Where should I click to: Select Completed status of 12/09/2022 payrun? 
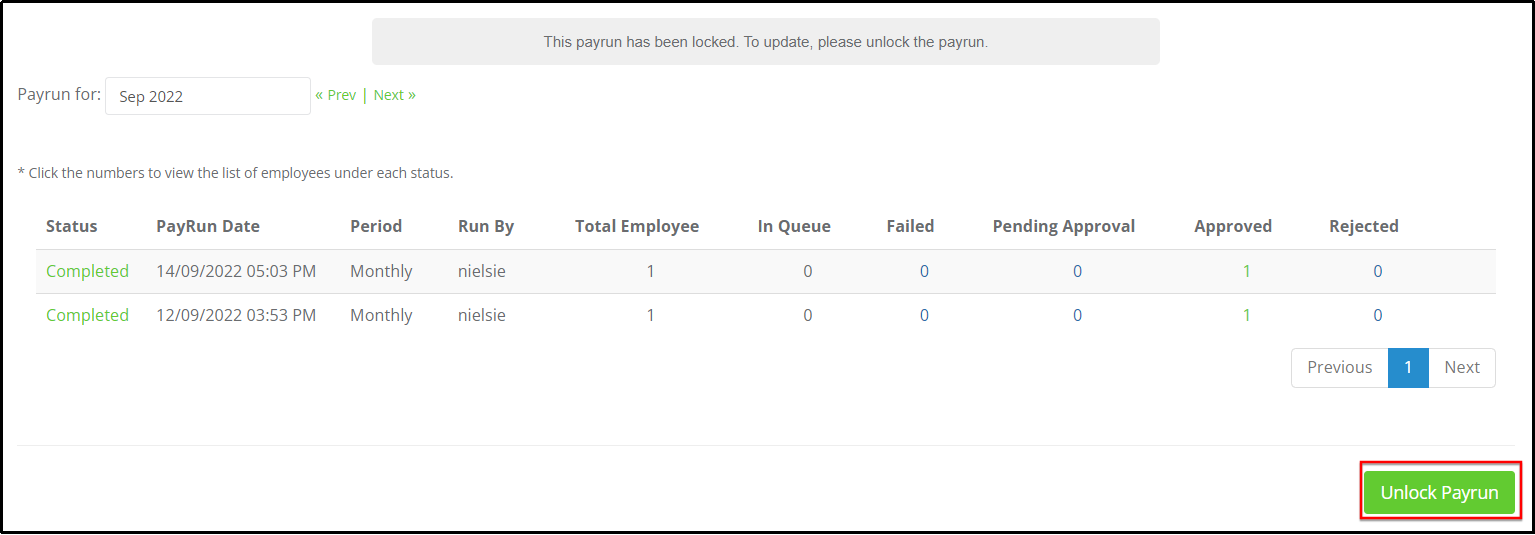click(87, 315)
